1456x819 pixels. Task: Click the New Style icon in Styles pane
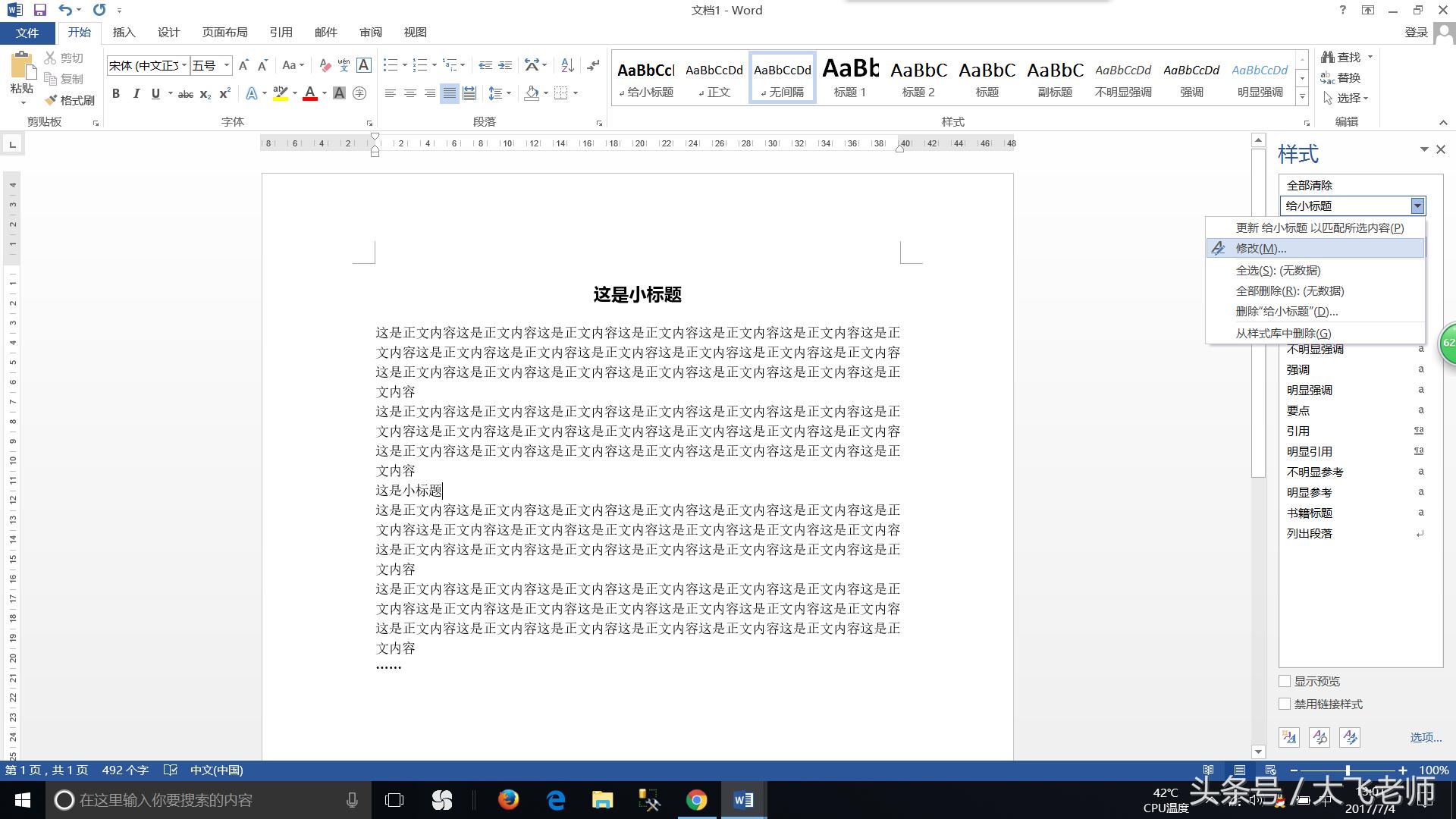coord(1288,736)
